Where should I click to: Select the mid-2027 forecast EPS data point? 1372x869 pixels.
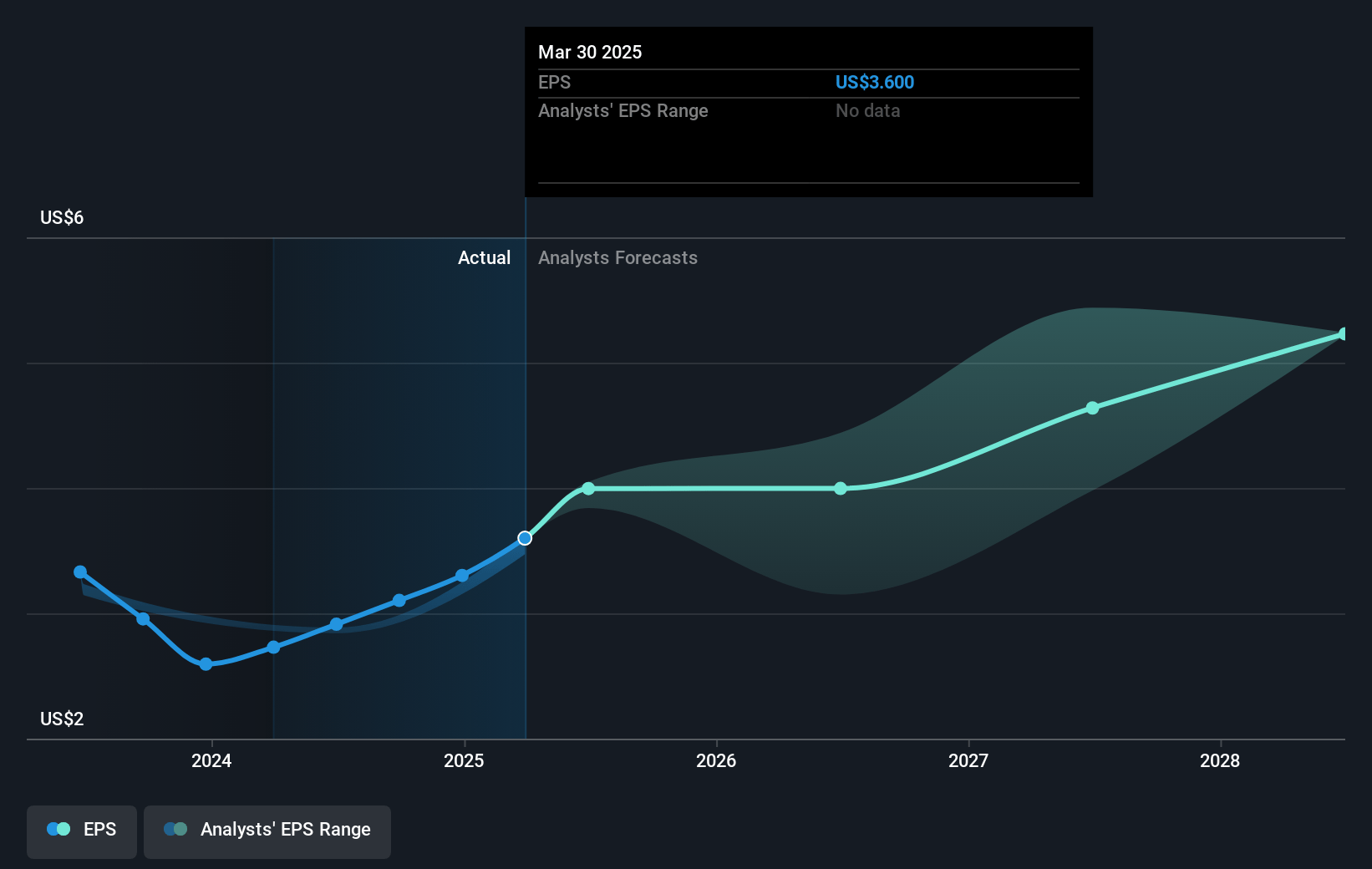1092,408
